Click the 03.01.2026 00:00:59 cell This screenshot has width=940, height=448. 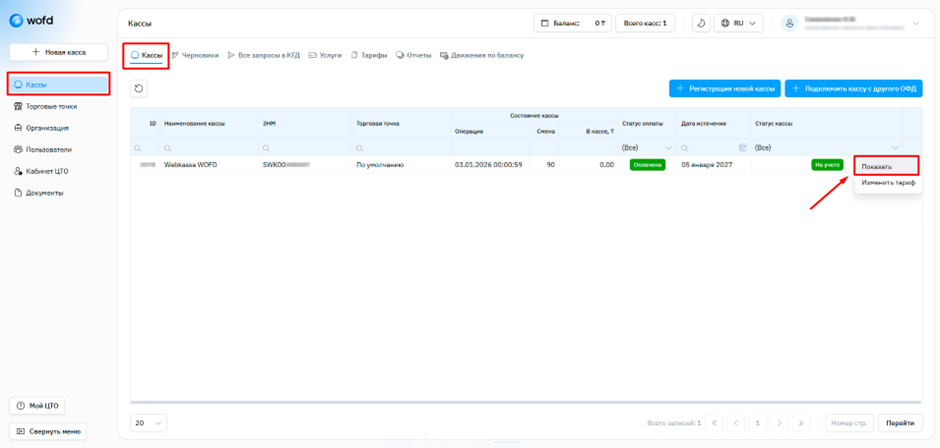489,165
